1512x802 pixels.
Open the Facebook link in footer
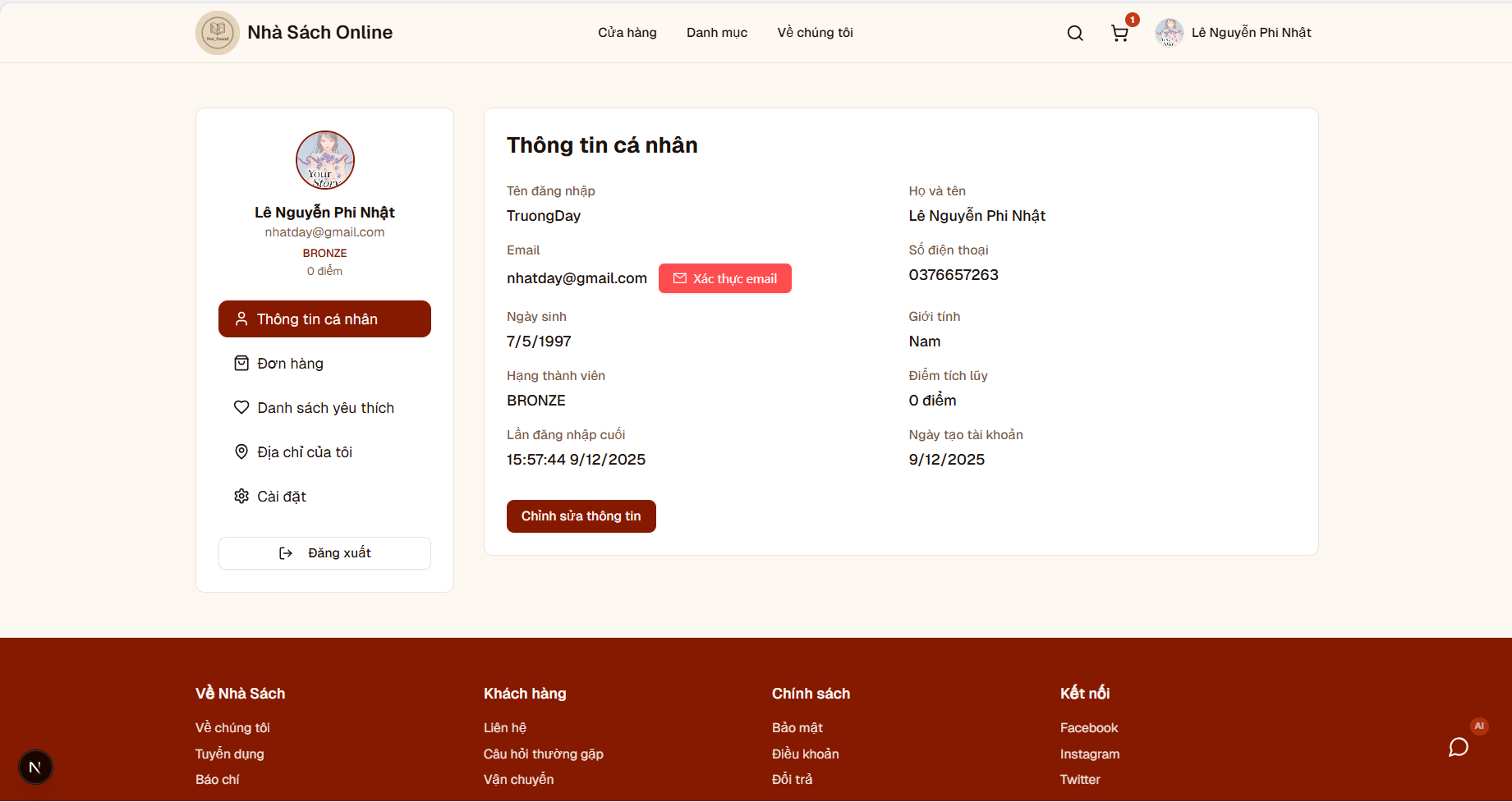1088,727
